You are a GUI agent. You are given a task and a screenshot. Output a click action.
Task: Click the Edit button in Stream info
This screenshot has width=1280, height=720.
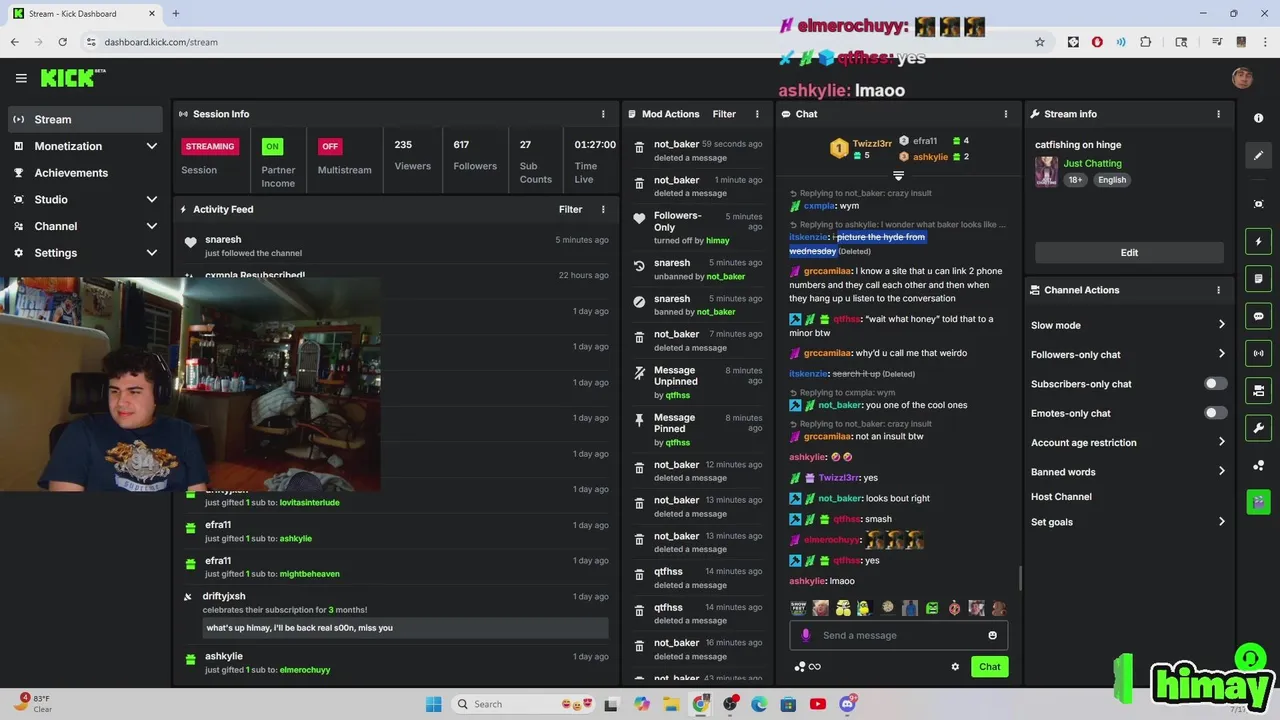1129,252
